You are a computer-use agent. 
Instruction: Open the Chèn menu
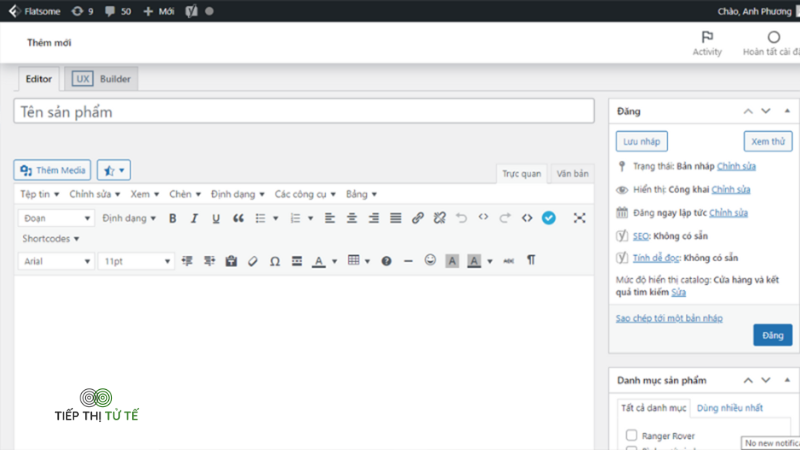point(185,194)
